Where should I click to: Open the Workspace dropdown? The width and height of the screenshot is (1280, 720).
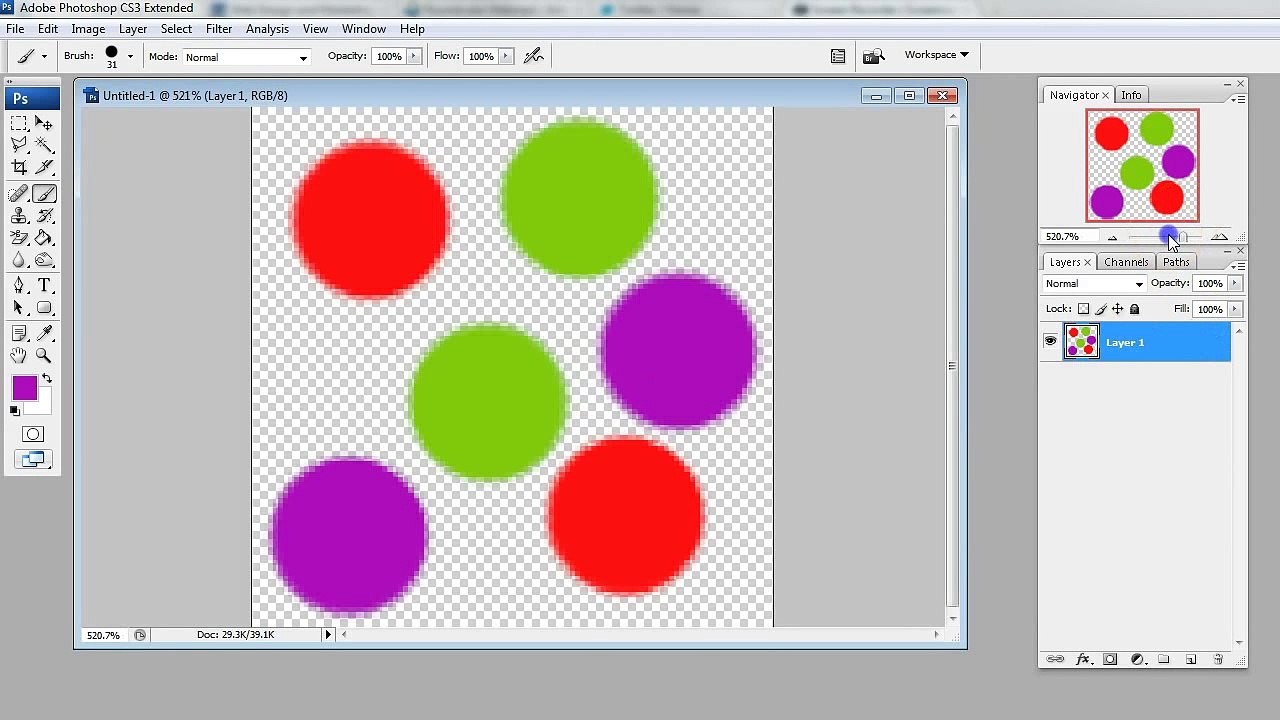[936, 54]
